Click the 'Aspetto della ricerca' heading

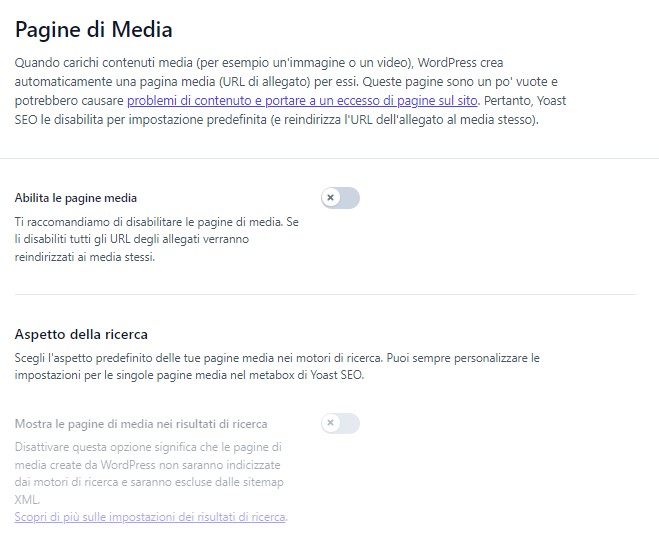pyautogui.click(x=81, y=334)
